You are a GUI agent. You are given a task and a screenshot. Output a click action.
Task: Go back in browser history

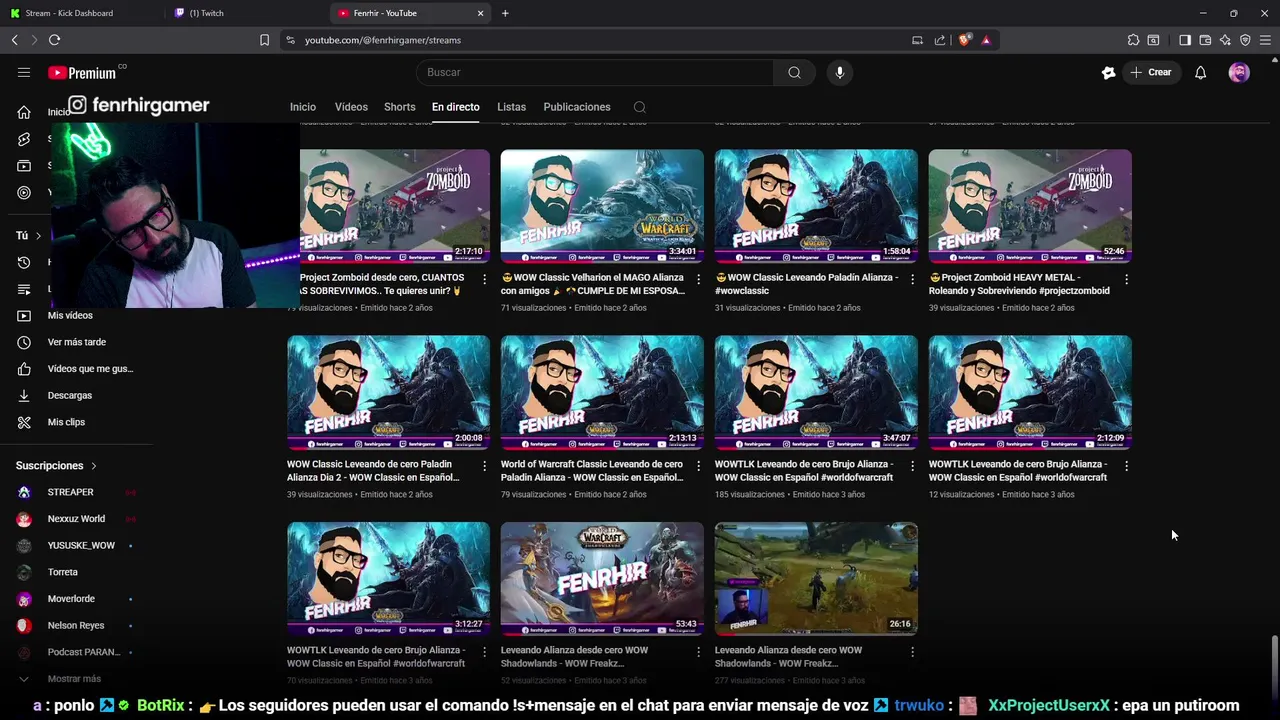coord(14,40)
